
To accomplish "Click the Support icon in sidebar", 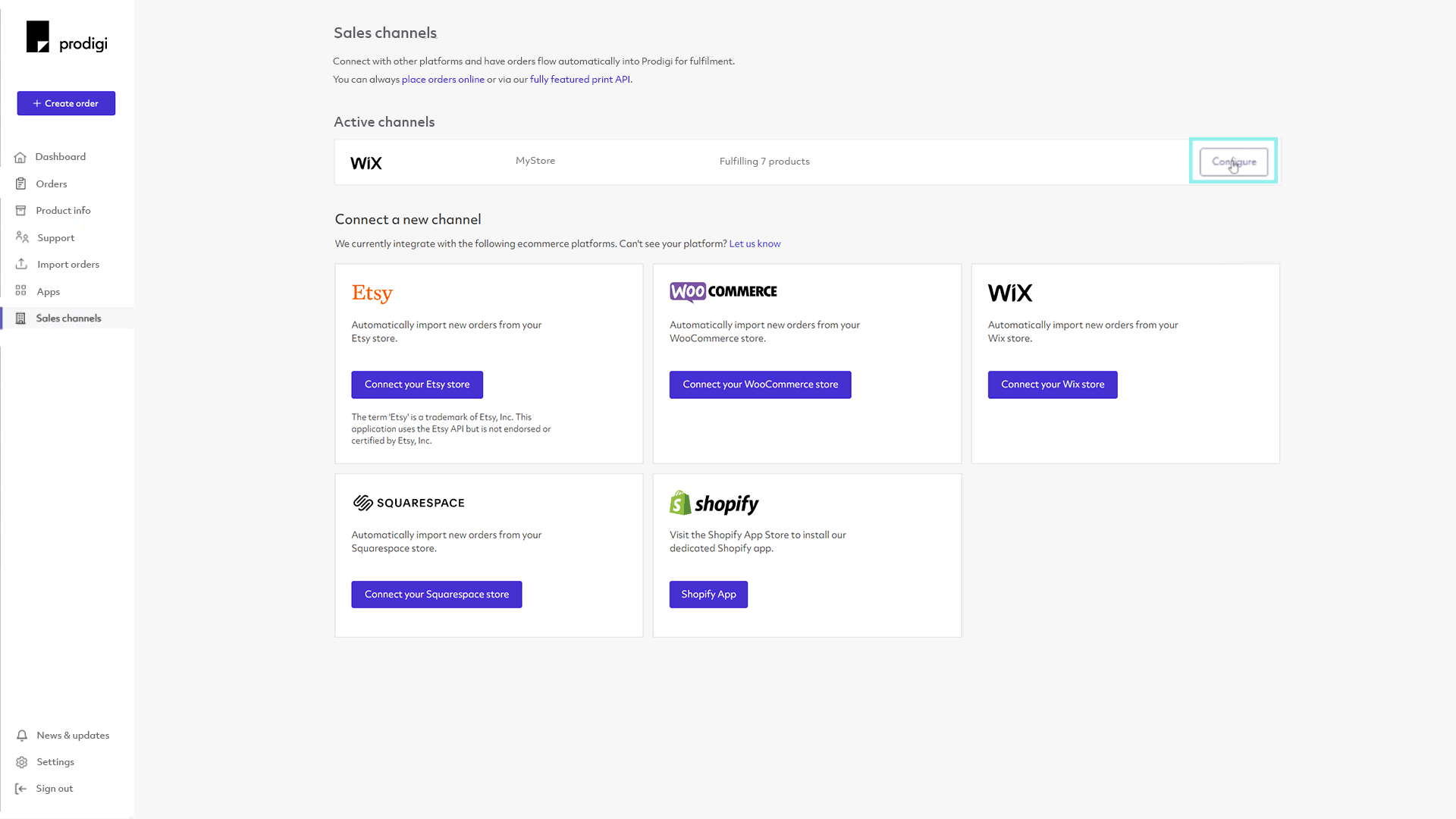I will [22, 237].
